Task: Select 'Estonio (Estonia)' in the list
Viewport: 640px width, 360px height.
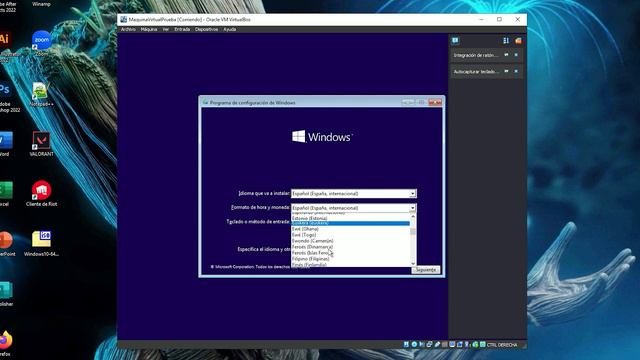Action: (x=350, y=218)
